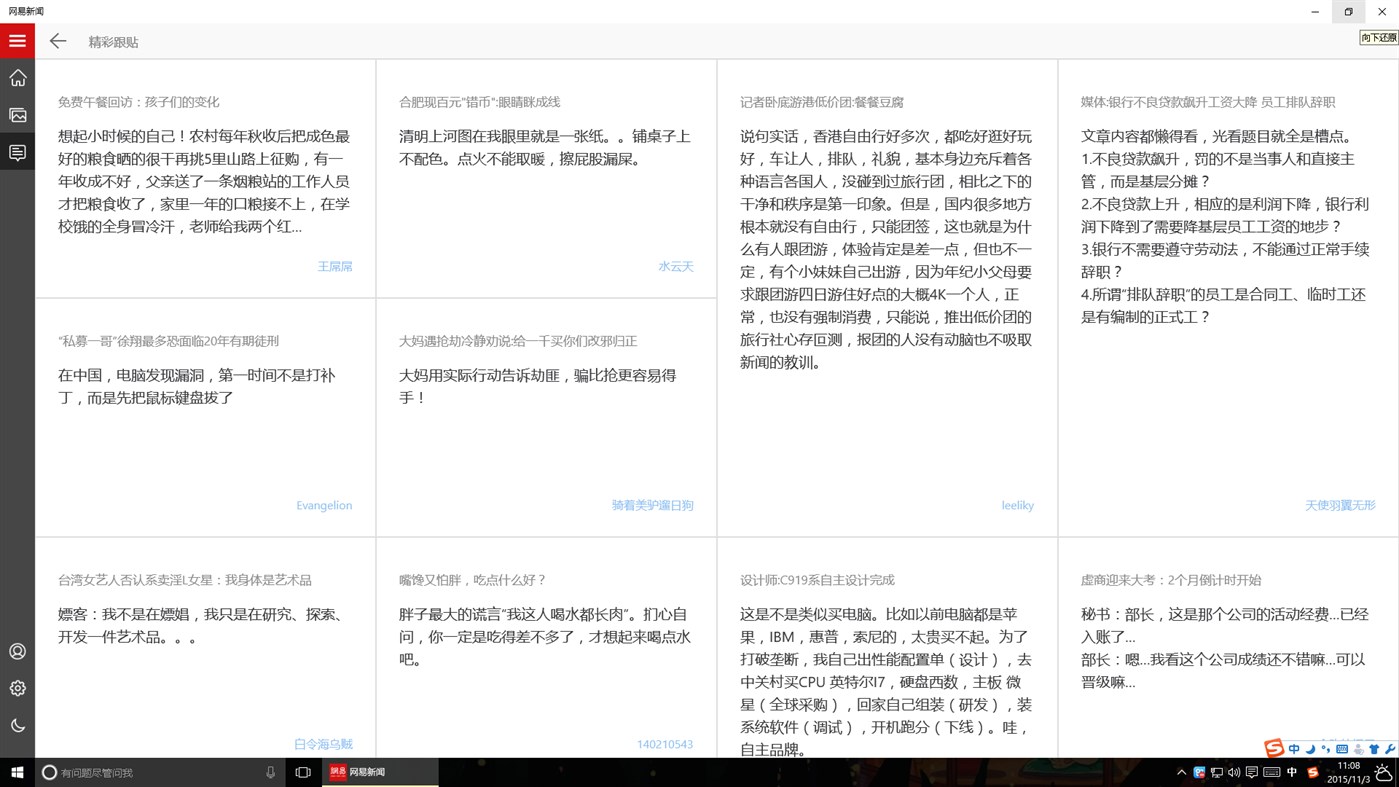Screen dimensions: 1399x787
Task: Select the Home icon in left sidebar
Action: (17, 77)
